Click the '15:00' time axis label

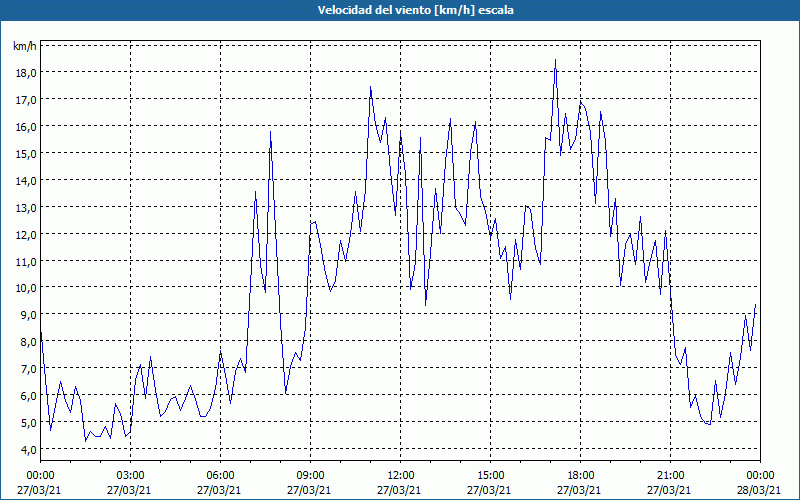[490, 476]
